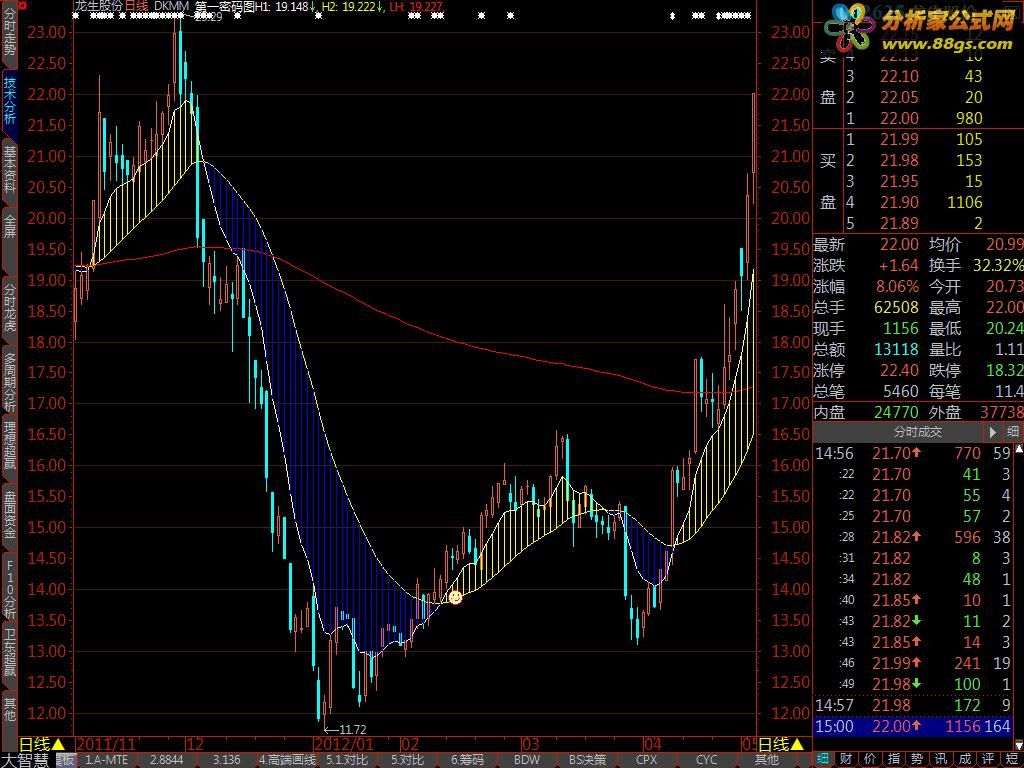Viewport: 1024px width, 768px height.
Task: Open the F10分析 sidebar tab
Action: click(9, 588)
